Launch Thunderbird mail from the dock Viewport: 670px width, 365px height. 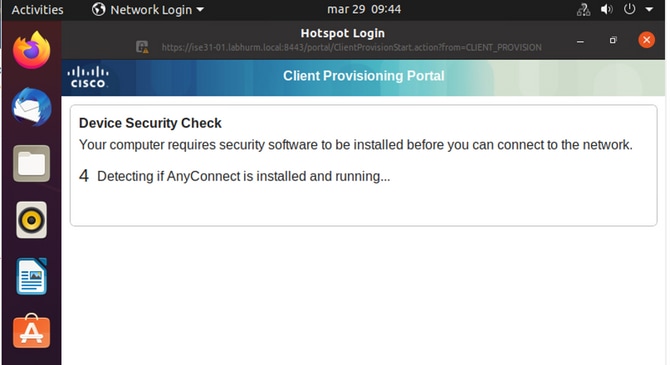click(32, 107)
